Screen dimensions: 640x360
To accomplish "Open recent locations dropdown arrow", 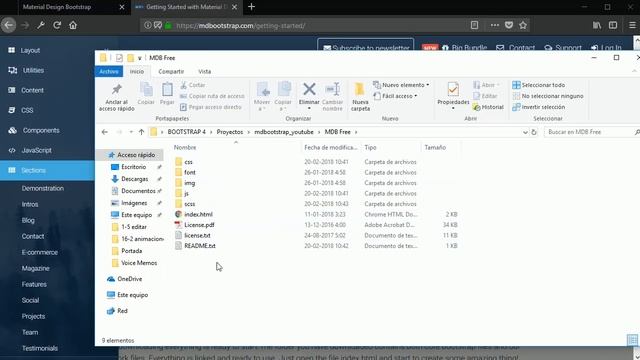I will coord(131,132).
